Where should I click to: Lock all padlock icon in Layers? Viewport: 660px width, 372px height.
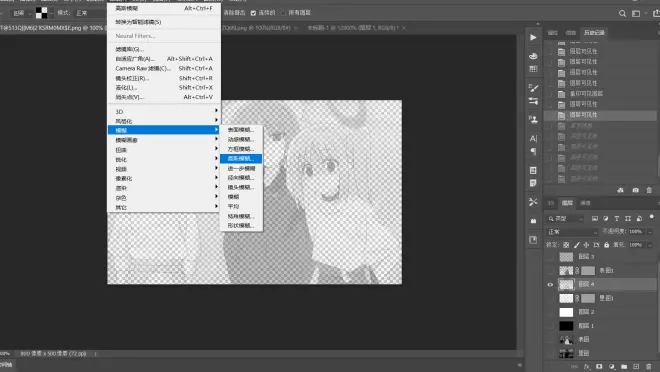click(606, 244)
